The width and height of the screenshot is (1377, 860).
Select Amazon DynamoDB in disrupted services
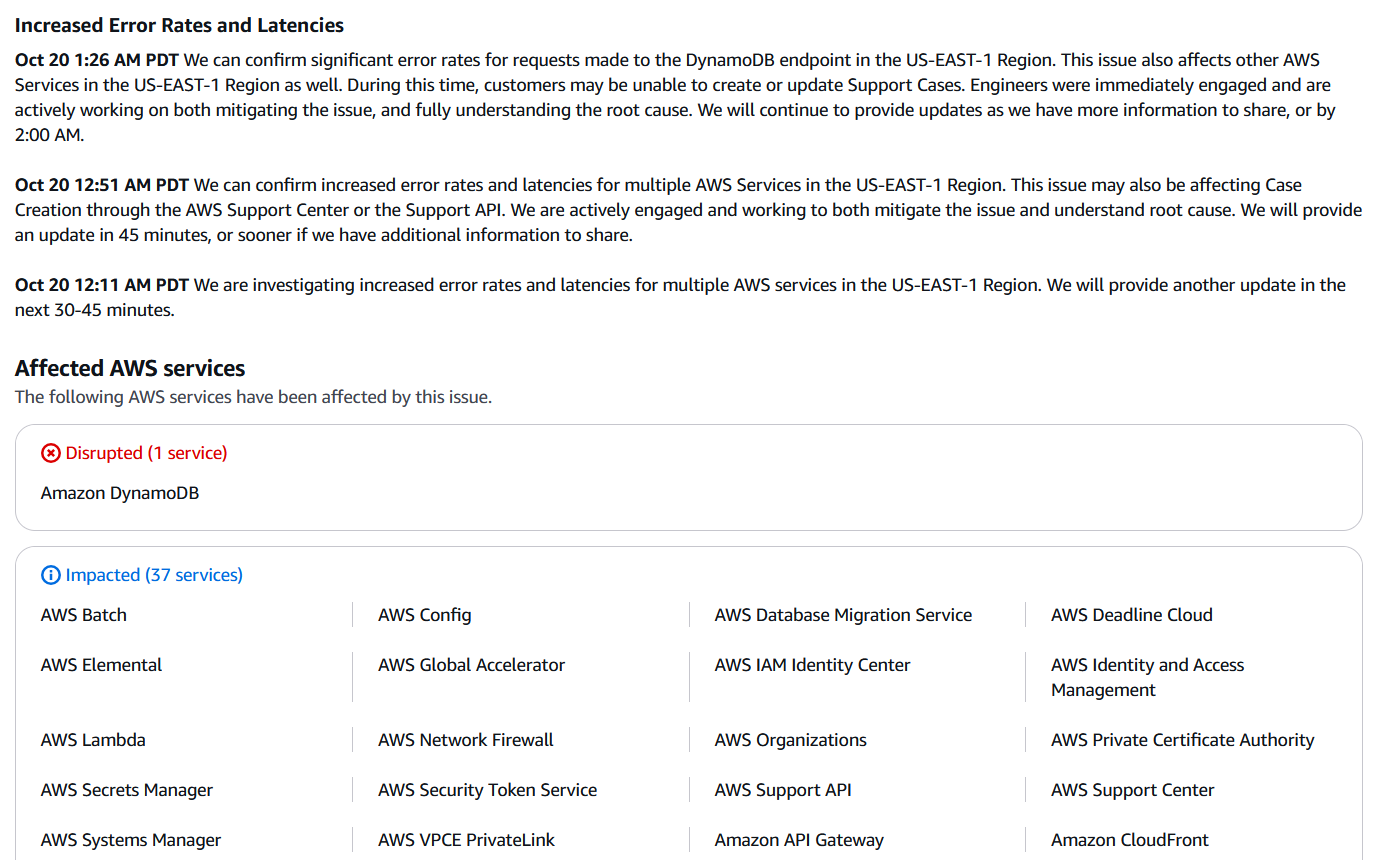click(120, 493)
